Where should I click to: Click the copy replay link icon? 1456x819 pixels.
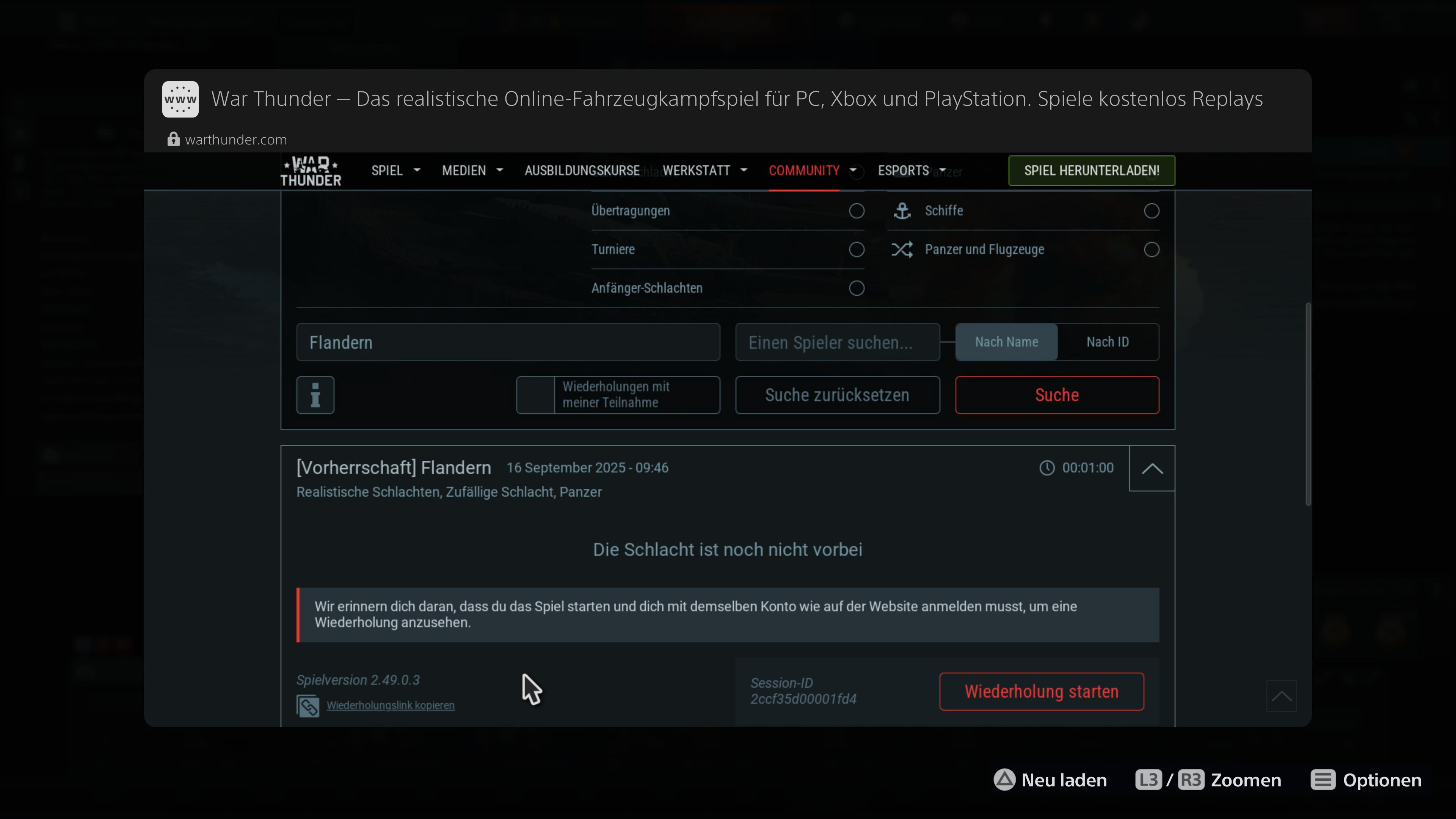[308, 705]
